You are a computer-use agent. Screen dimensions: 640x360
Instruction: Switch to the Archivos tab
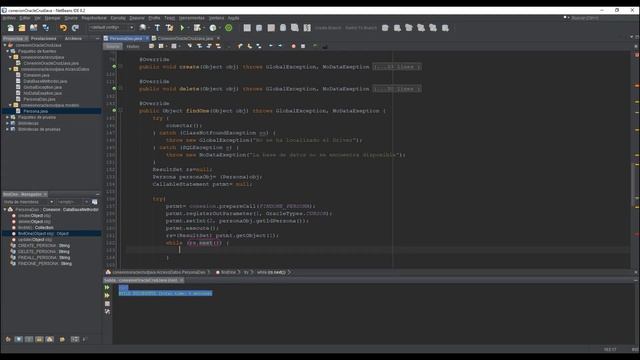tap(73, 38)
